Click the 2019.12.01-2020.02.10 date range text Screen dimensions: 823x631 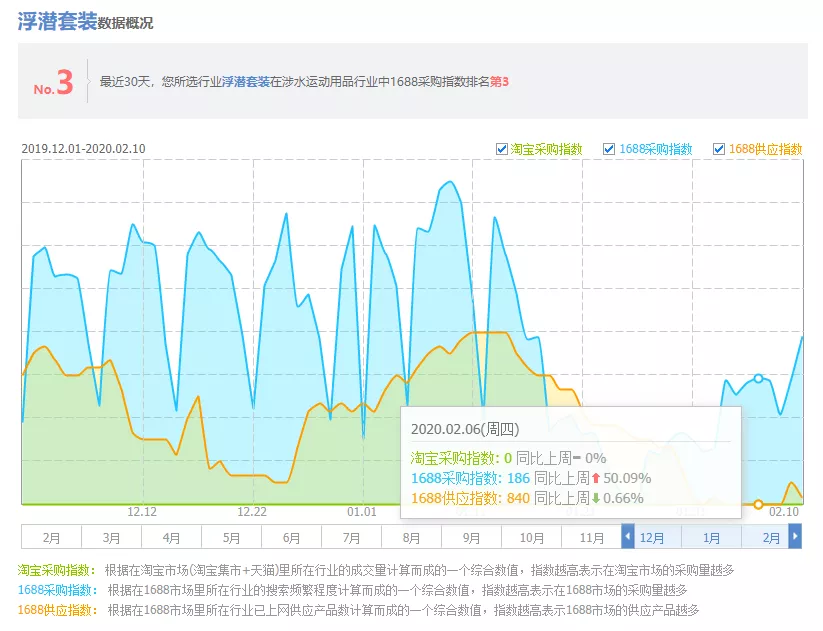click(83, 149)
